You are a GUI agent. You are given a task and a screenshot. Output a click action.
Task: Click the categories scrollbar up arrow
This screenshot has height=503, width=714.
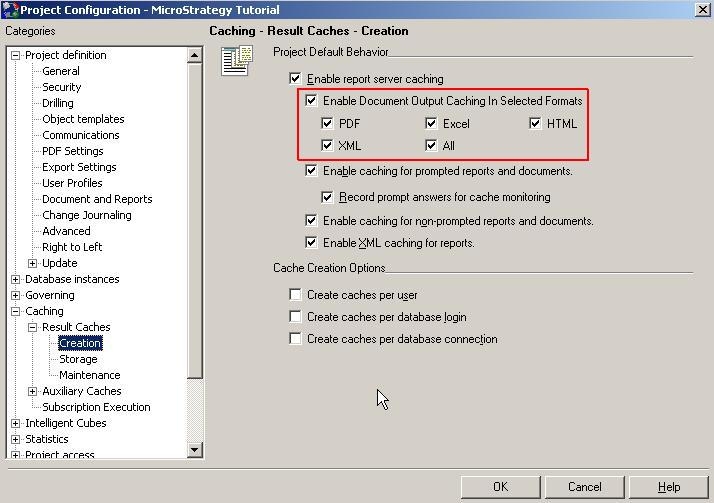[194, 56]
